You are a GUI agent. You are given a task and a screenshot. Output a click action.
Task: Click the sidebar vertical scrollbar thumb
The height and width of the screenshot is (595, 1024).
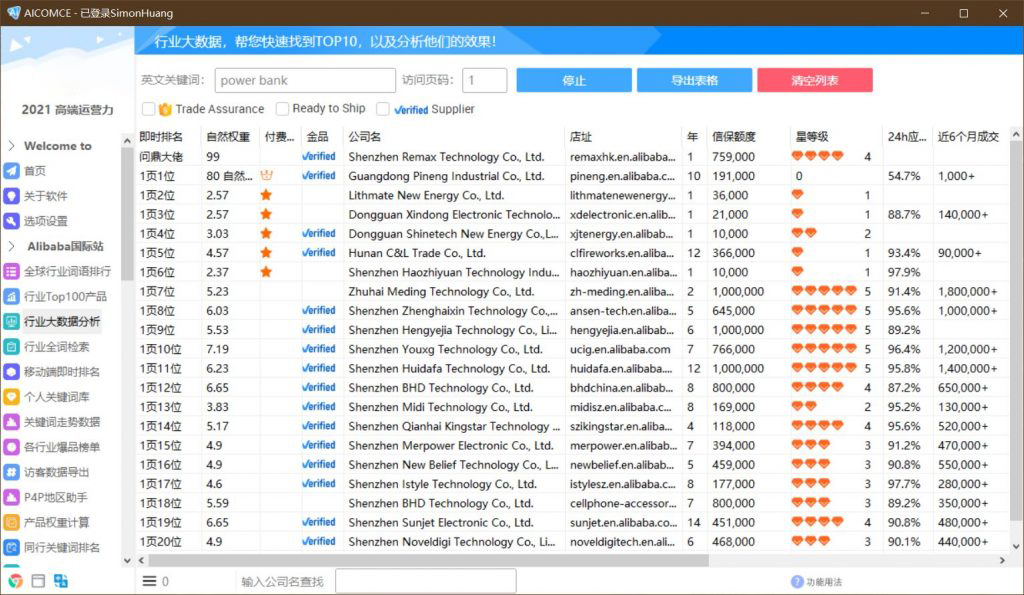pos(127,216)
